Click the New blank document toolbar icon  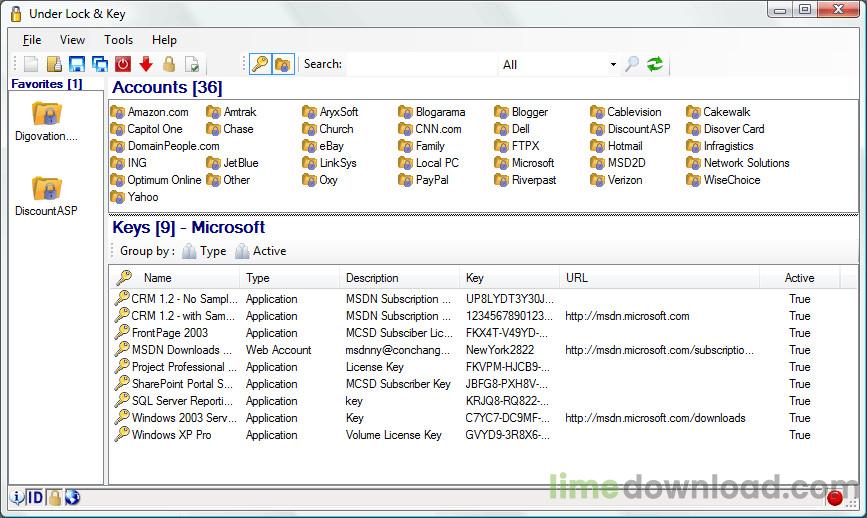click(x=32, y=64)
